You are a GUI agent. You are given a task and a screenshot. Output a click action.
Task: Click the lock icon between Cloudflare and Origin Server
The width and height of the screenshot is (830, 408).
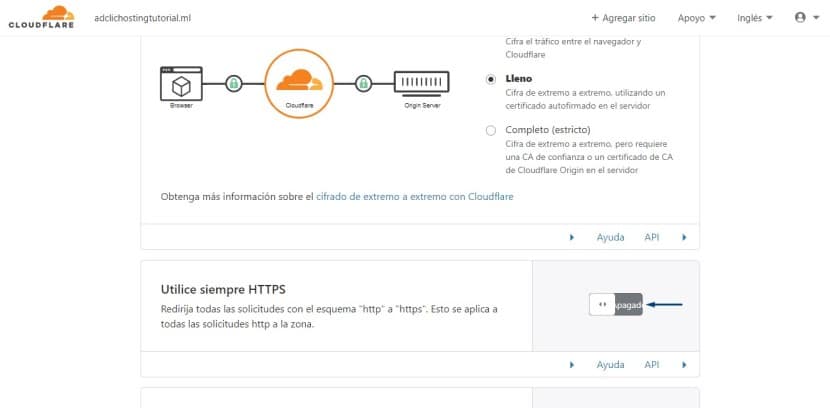(363, 83)
